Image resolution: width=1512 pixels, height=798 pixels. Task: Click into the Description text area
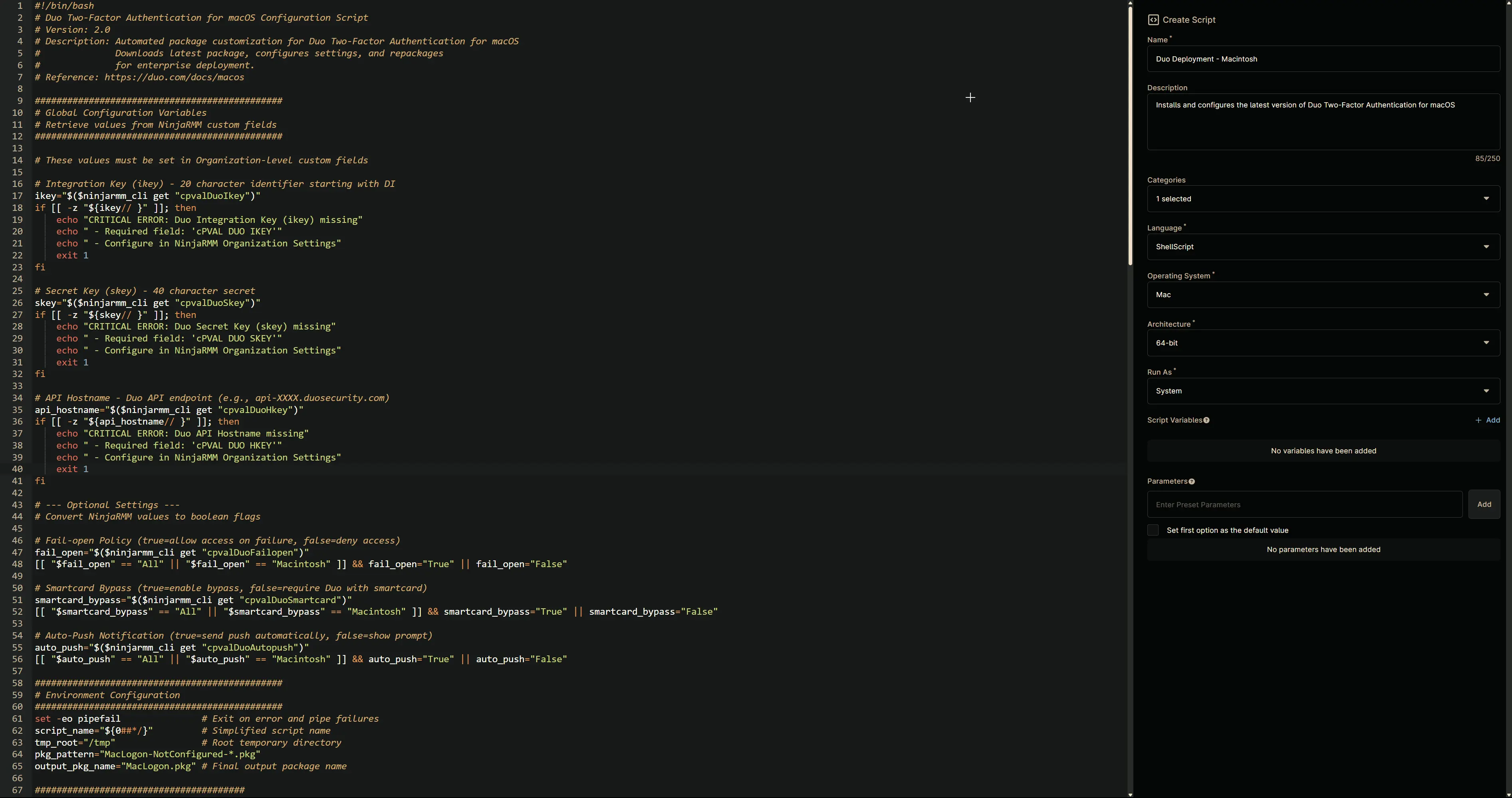[x=1323, y=121]
